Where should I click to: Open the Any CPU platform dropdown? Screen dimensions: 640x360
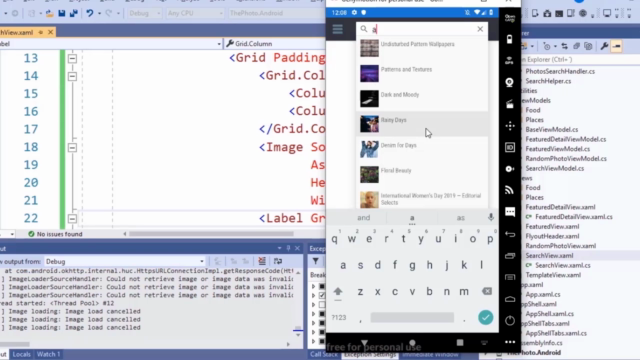click(195, 13)
